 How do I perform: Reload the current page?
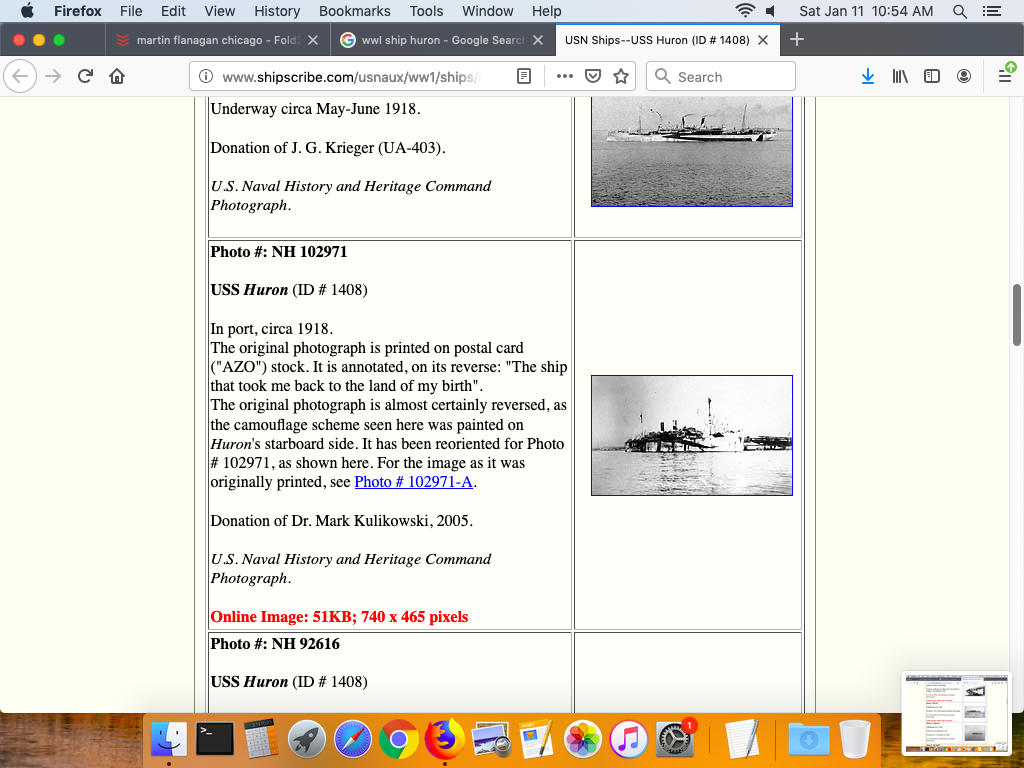coord(85,77)
